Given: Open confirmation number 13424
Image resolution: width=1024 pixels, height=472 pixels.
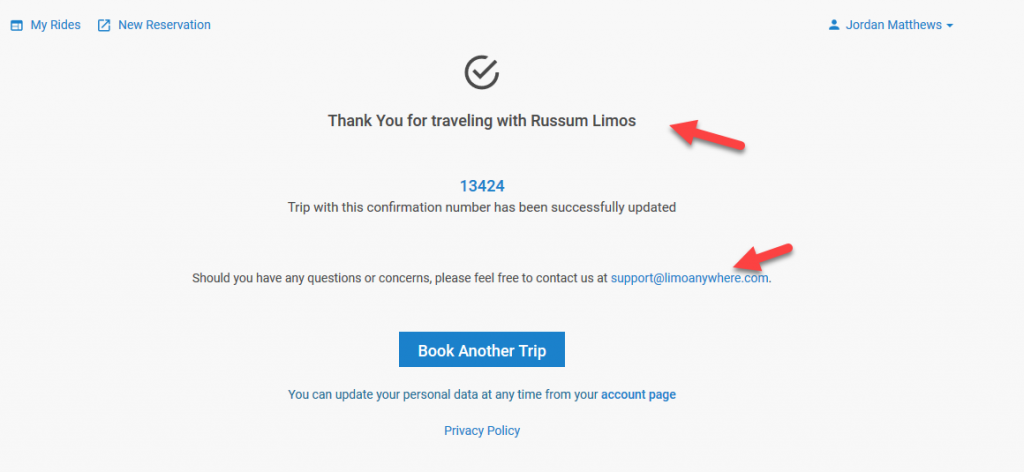Looking at the screenshot, I should tap(482, 186).
